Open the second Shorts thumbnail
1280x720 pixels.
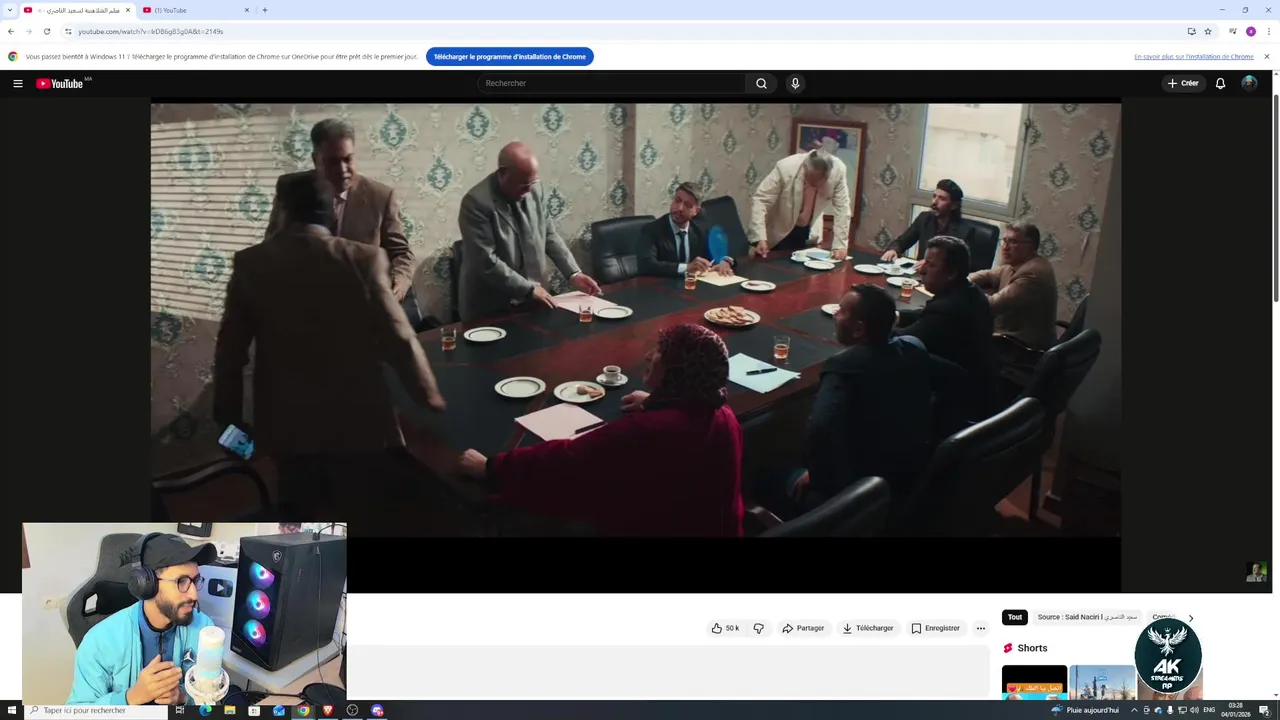1102,682
